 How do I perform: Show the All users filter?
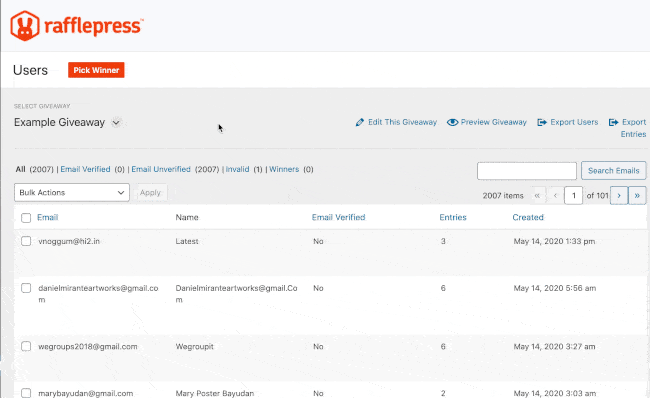20,169
